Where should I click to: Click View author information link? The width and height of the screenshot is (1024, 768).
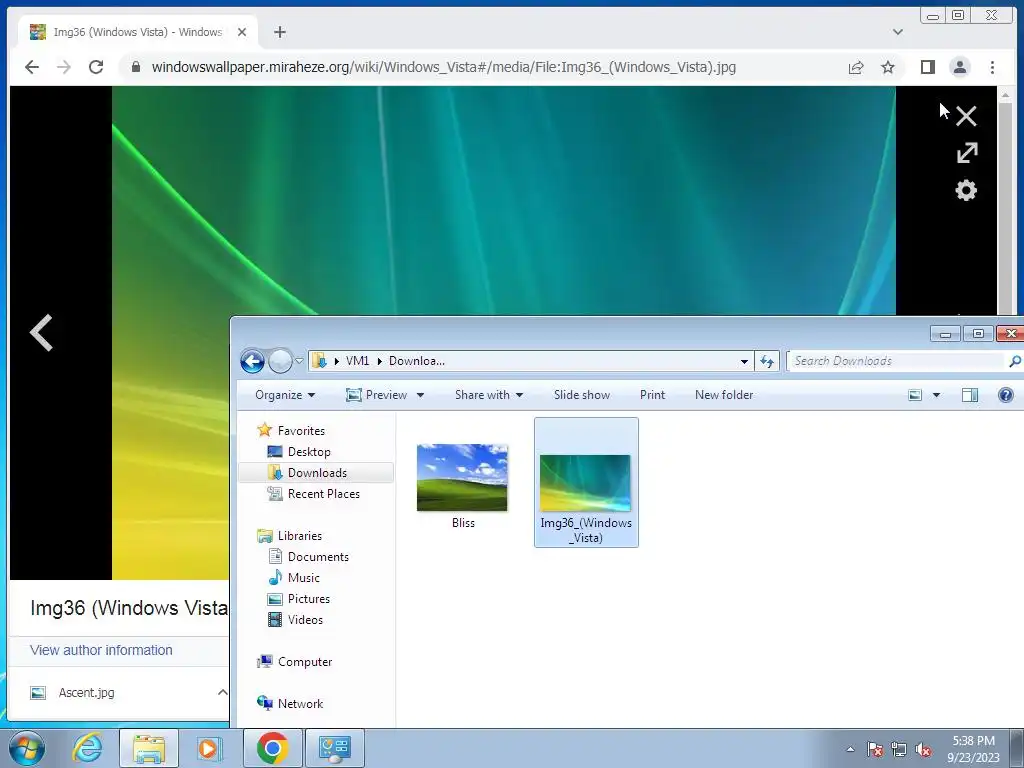click(x=101, y=650)
